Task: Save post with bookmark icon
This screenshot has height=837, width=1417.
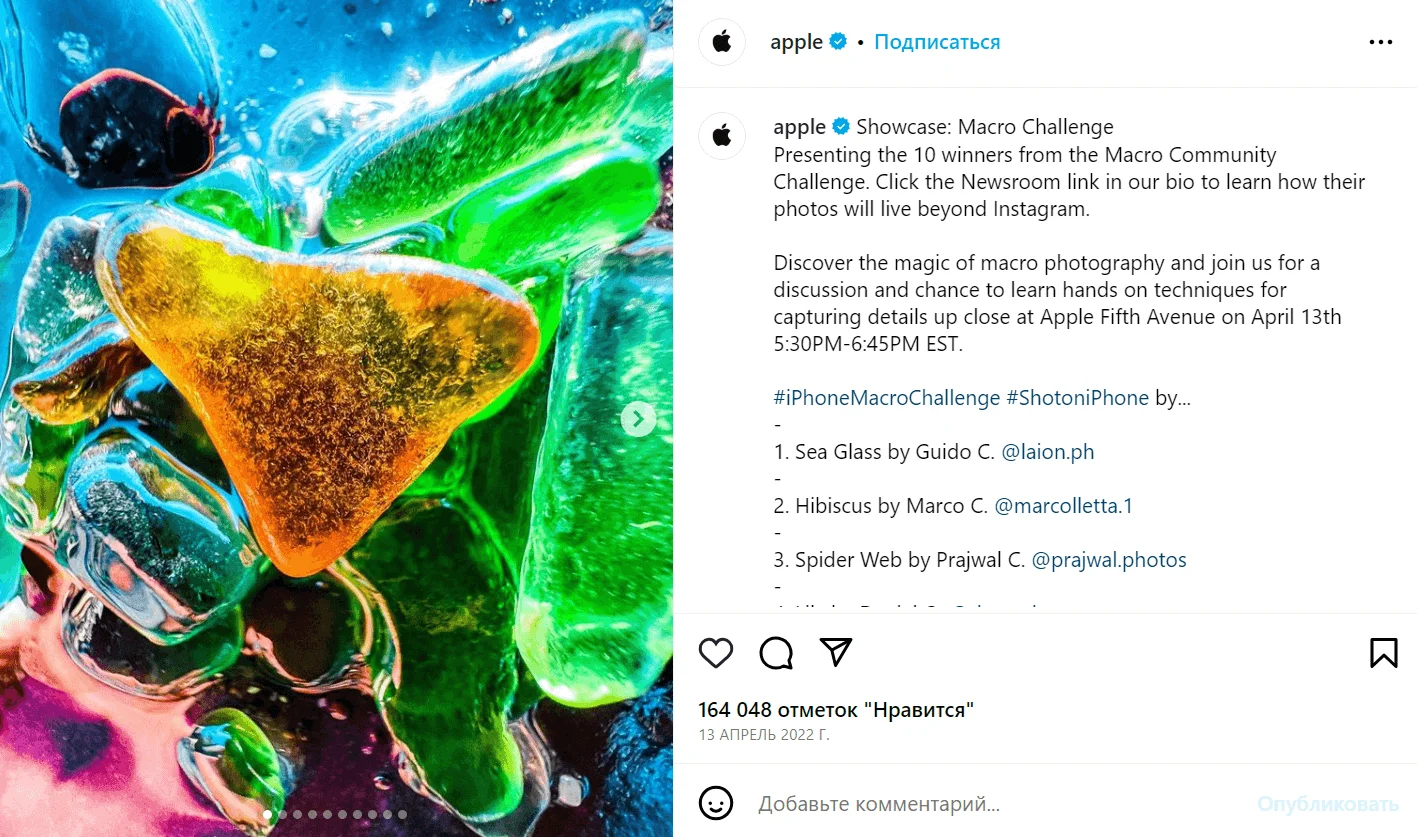Action: (1383, 653)
